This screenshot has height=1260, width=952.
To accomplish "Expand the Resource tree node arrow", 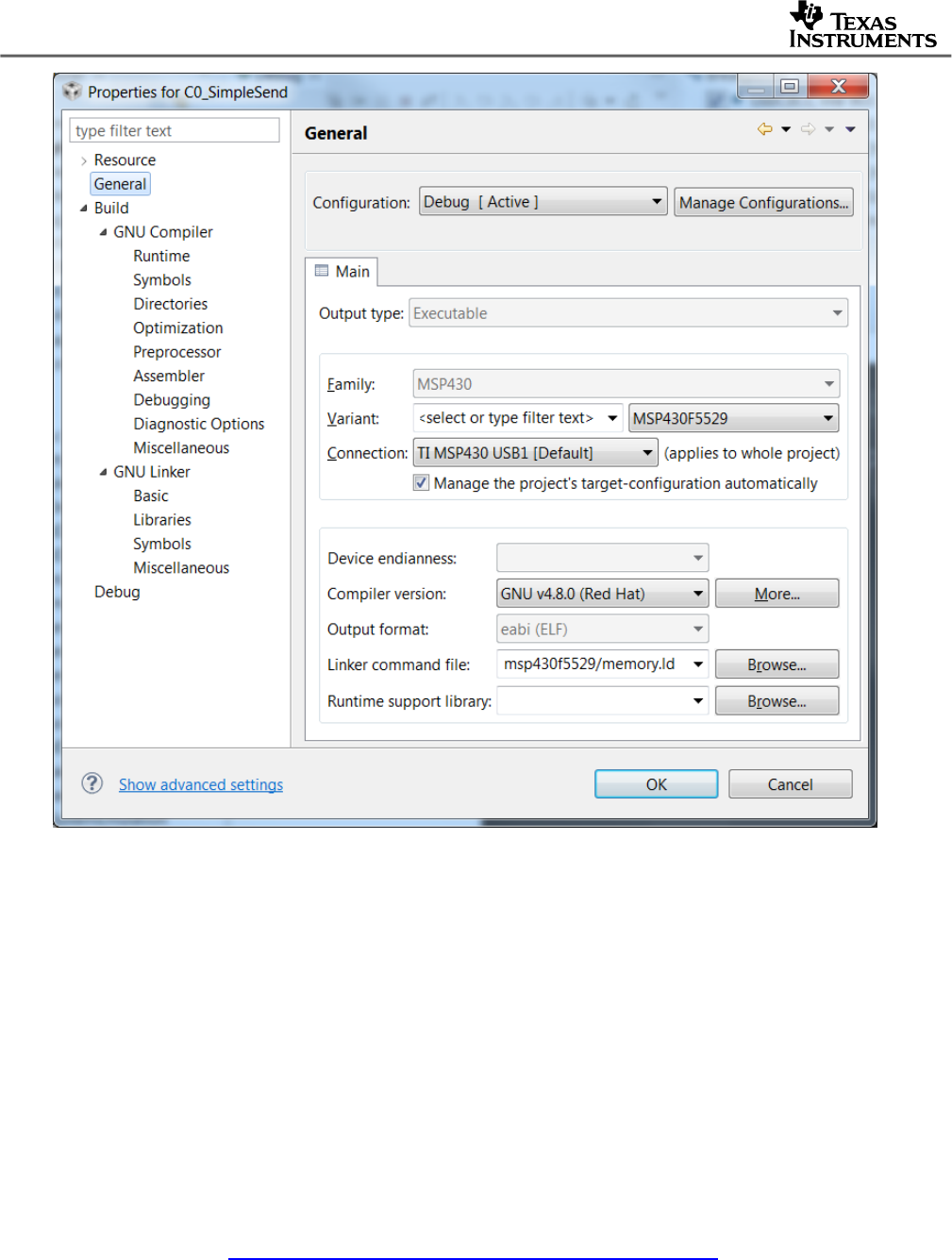I will [84, 160].
